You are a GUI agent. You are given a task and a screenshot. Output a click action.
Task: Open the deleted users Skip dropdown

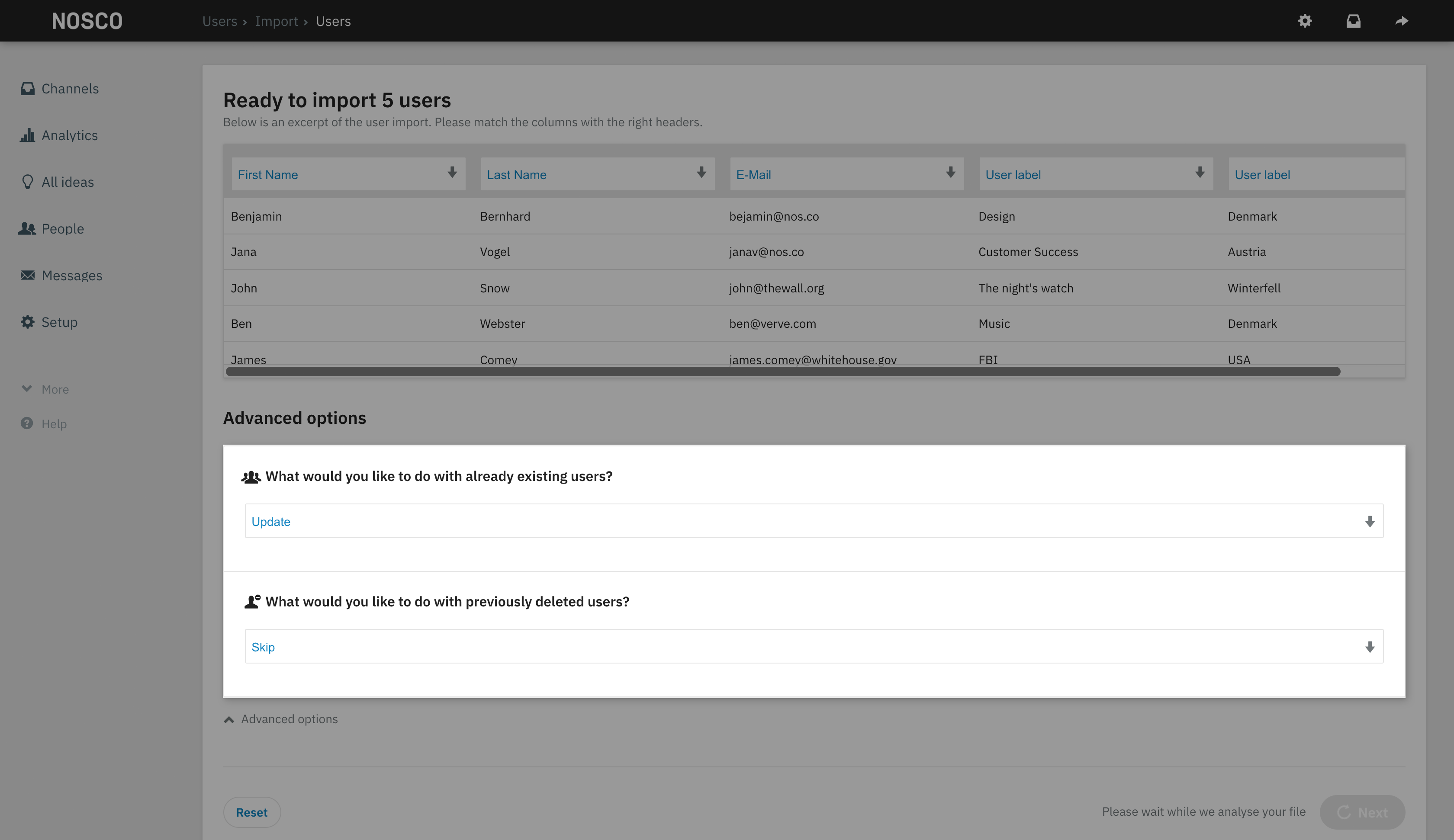coord(814,646)
